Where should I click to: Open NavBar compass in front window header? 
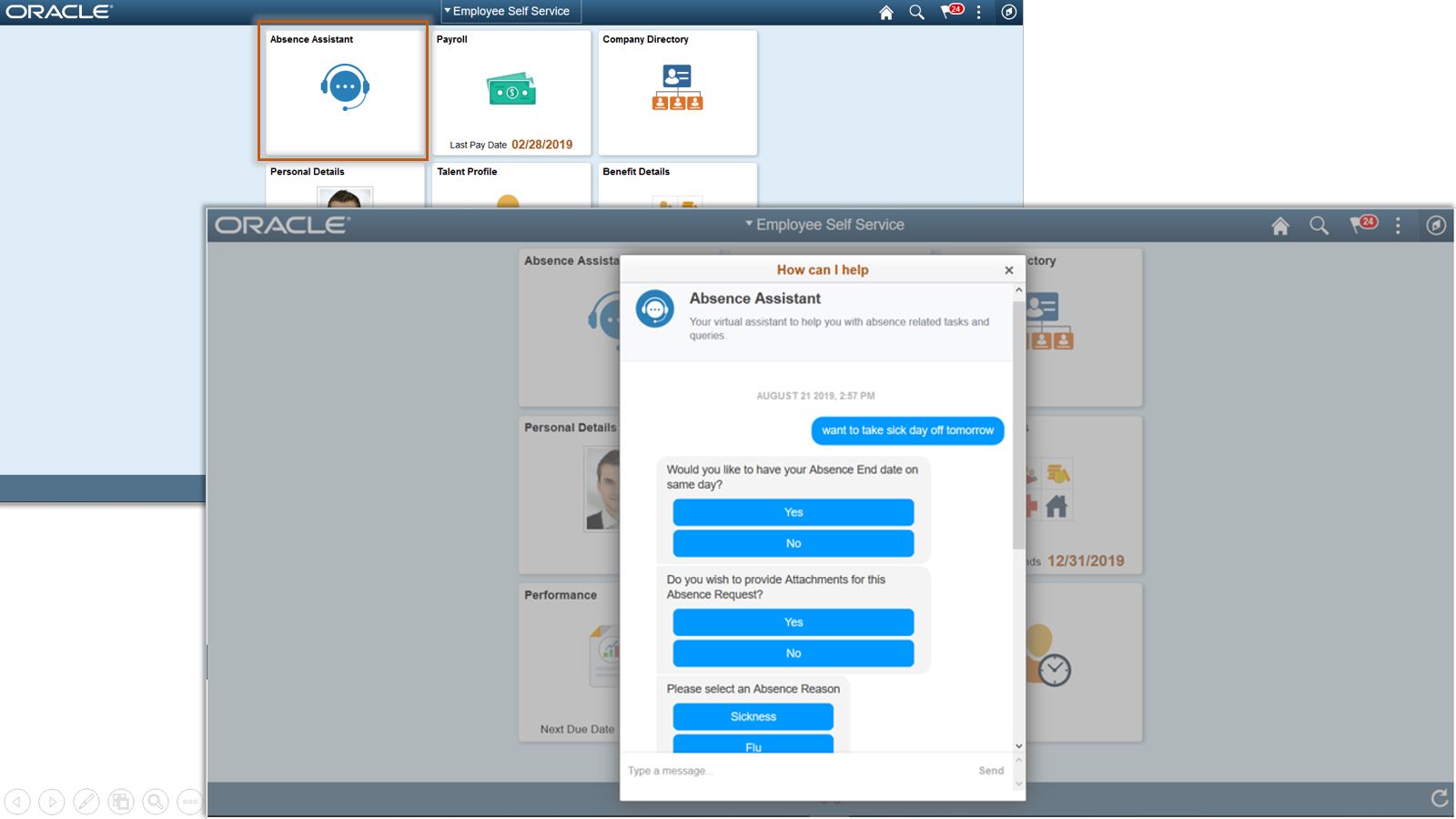click(x=1436, y=226)
